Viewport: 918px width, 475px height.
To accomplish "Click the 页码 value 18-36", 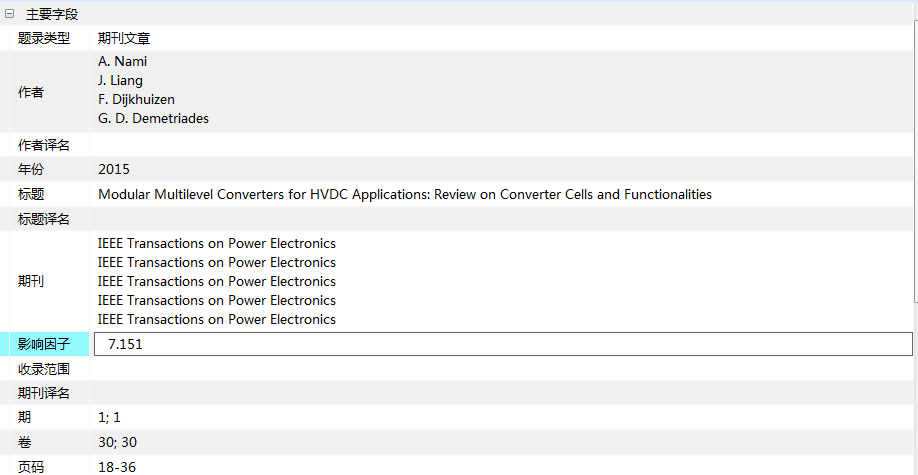I will (117, 467).
